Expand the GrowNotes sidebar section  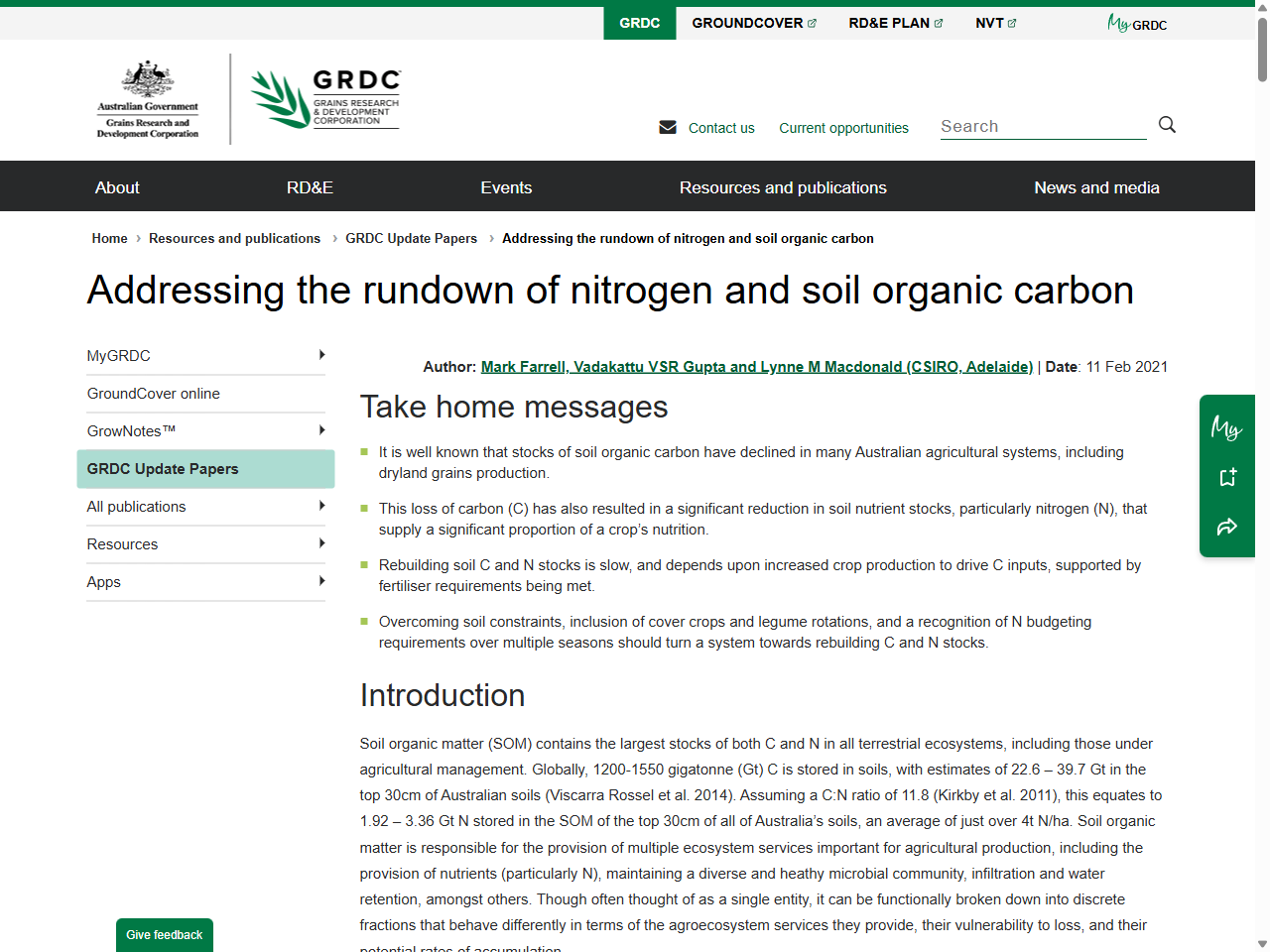click(321, 430)
